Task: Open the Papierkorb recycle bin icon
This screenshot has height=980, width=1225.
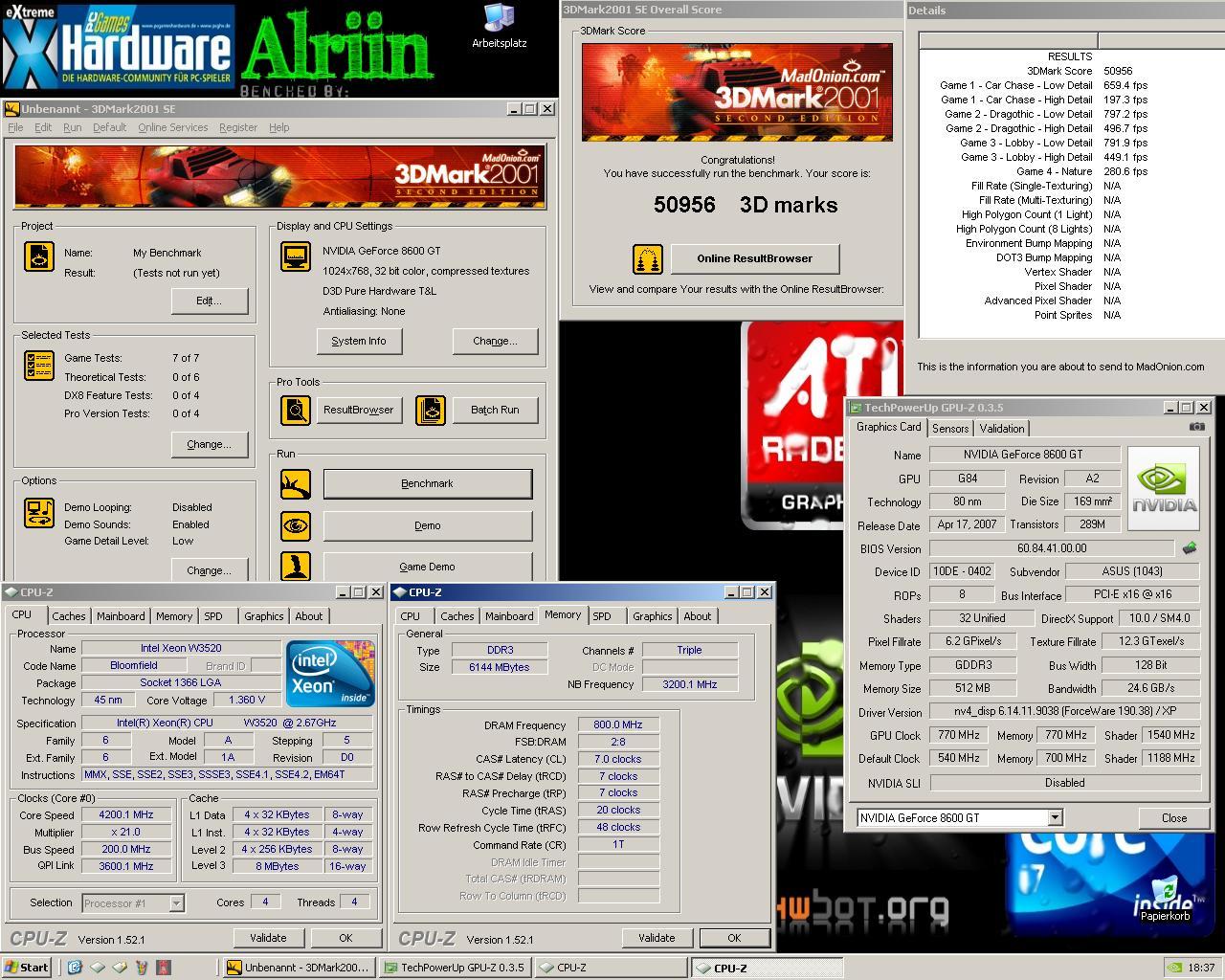Action: pyautogui.click(x=1165, y=898)
